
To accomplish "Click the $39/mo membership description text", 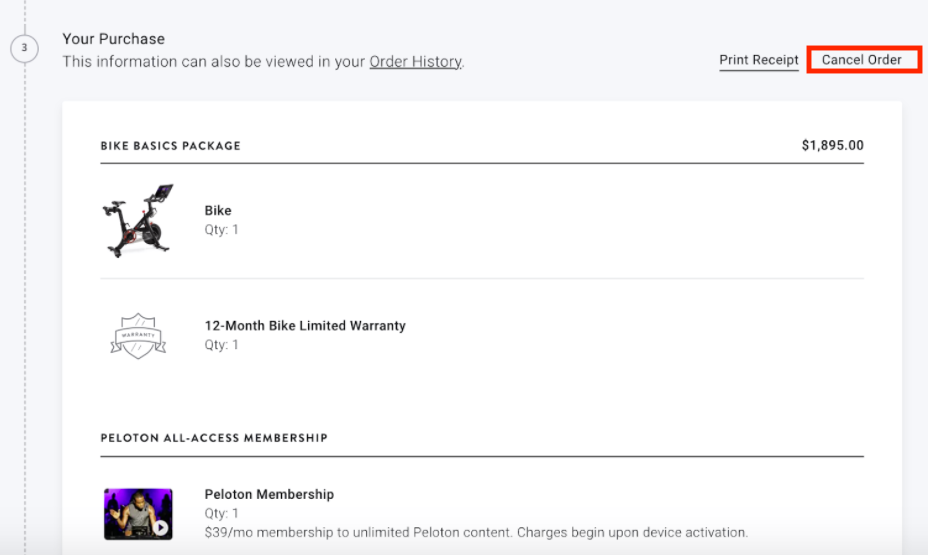I will tap(476, 532).
